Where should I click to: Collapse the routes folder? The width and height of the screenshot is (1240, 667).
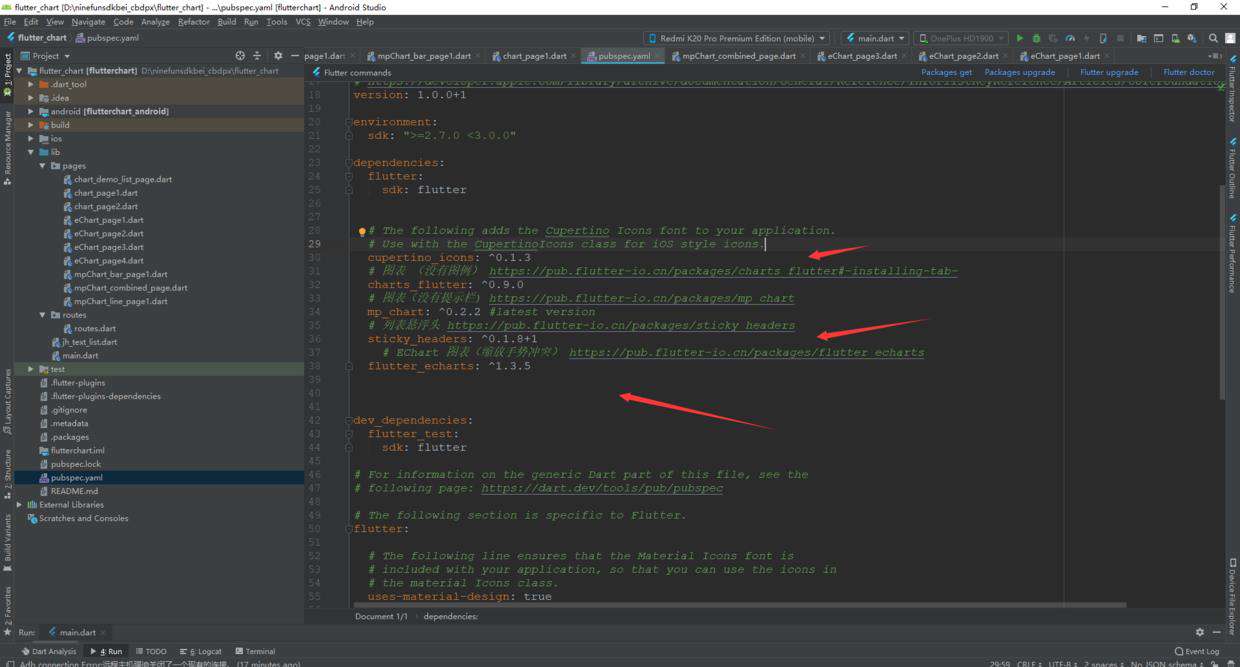43,315
